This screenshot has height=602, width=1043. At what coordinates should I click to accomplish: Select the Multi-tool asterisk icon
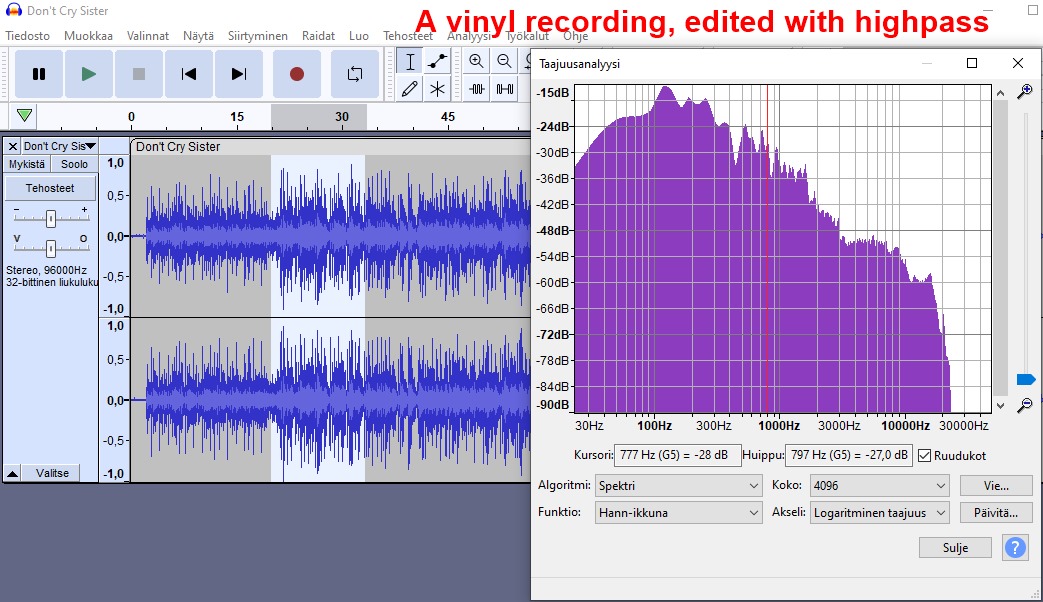pos(437,88)
